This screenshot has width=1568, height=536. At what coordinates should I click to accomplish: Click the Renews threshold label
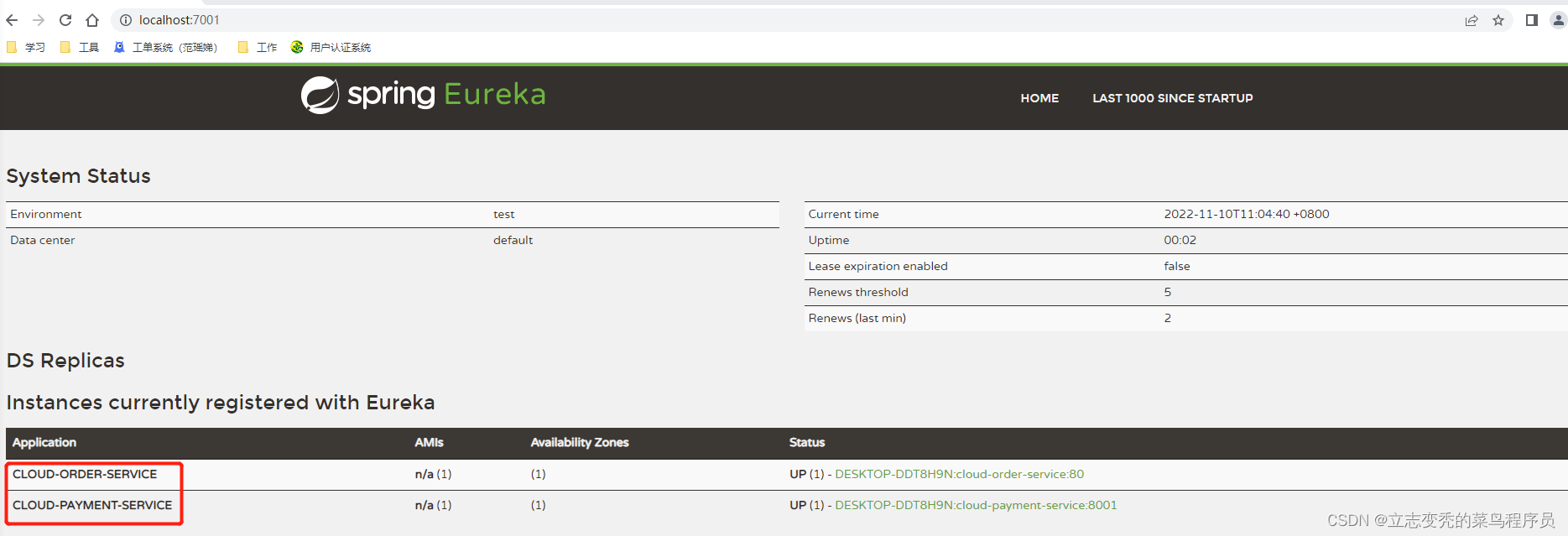858,292
